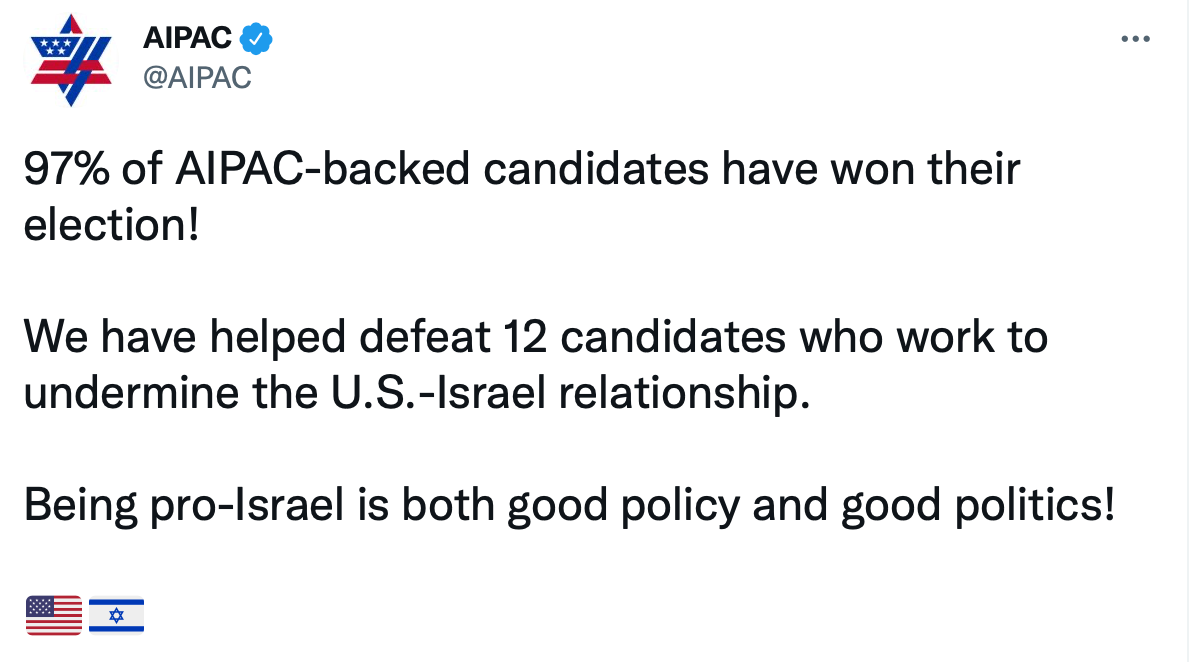The height and width of the screenshot is (662, 1195).
Task: Select the word "AIPAC-backed" in tweet
Action: coord(322,168)
